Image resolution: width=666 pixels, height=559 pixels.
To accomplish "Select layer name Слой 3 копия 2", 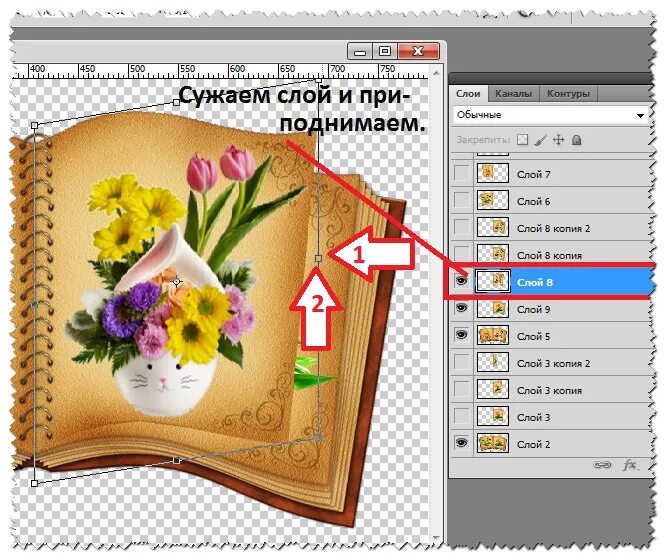I will [x=553, y=364].
